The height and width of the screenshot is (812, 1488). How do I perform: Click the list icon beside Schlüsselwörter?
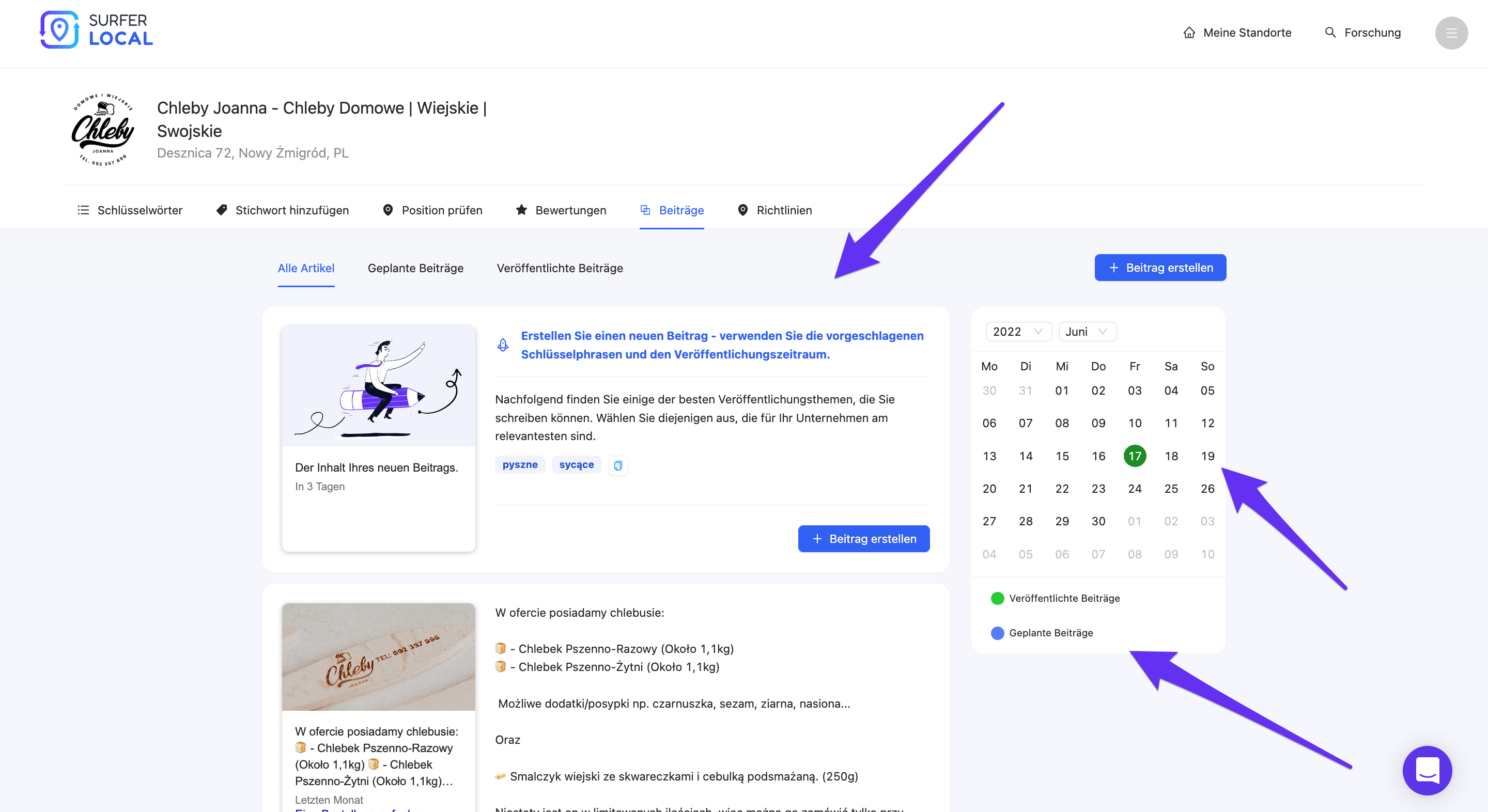[83, 210]
